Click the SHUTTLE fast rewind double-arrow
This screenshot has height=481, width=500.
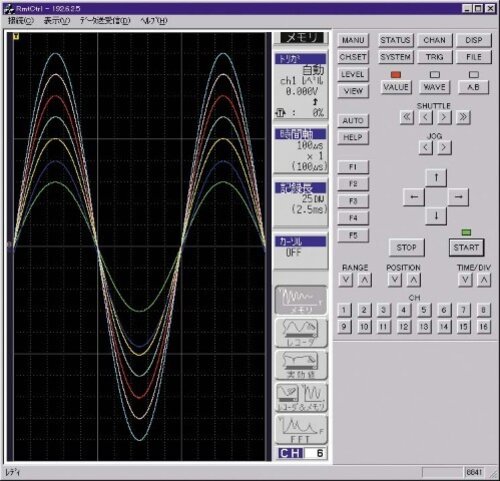pos(407,117)
